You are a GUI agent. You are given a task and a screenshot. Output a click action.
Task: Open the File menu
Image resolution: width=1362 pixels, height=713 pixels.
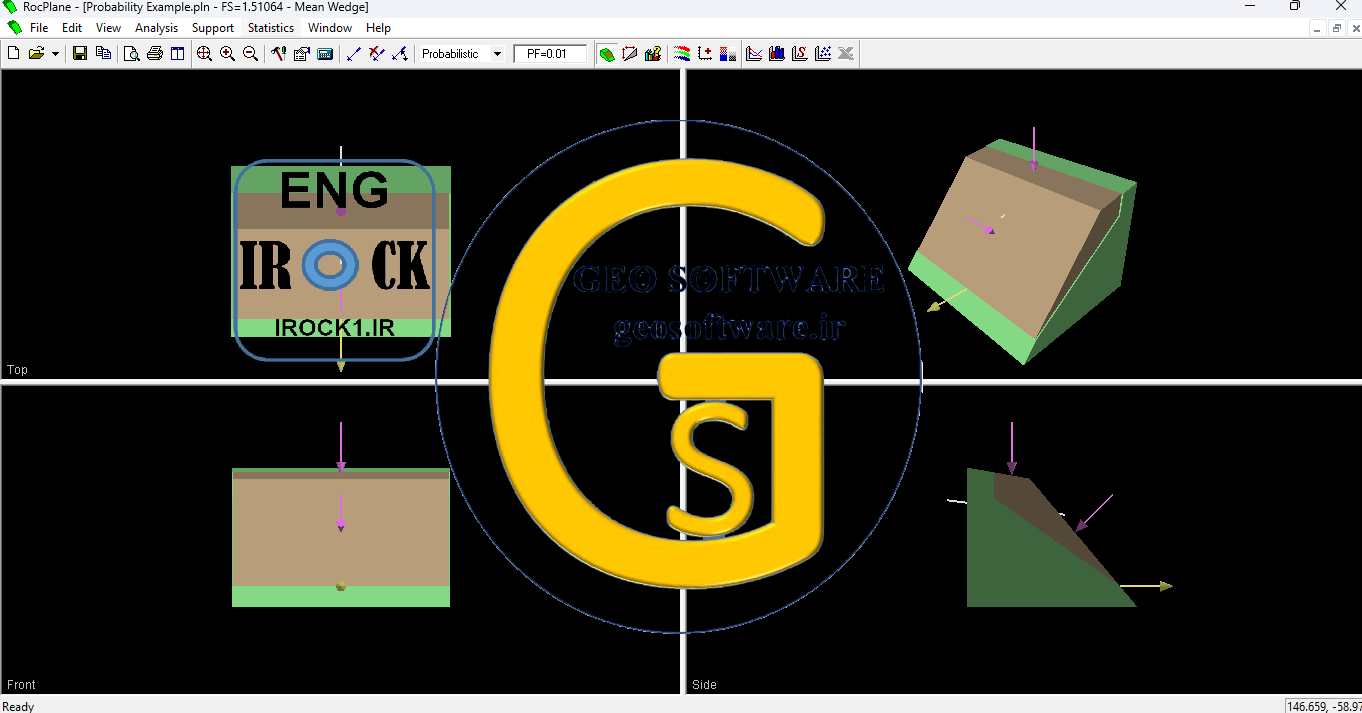point(39,28)
